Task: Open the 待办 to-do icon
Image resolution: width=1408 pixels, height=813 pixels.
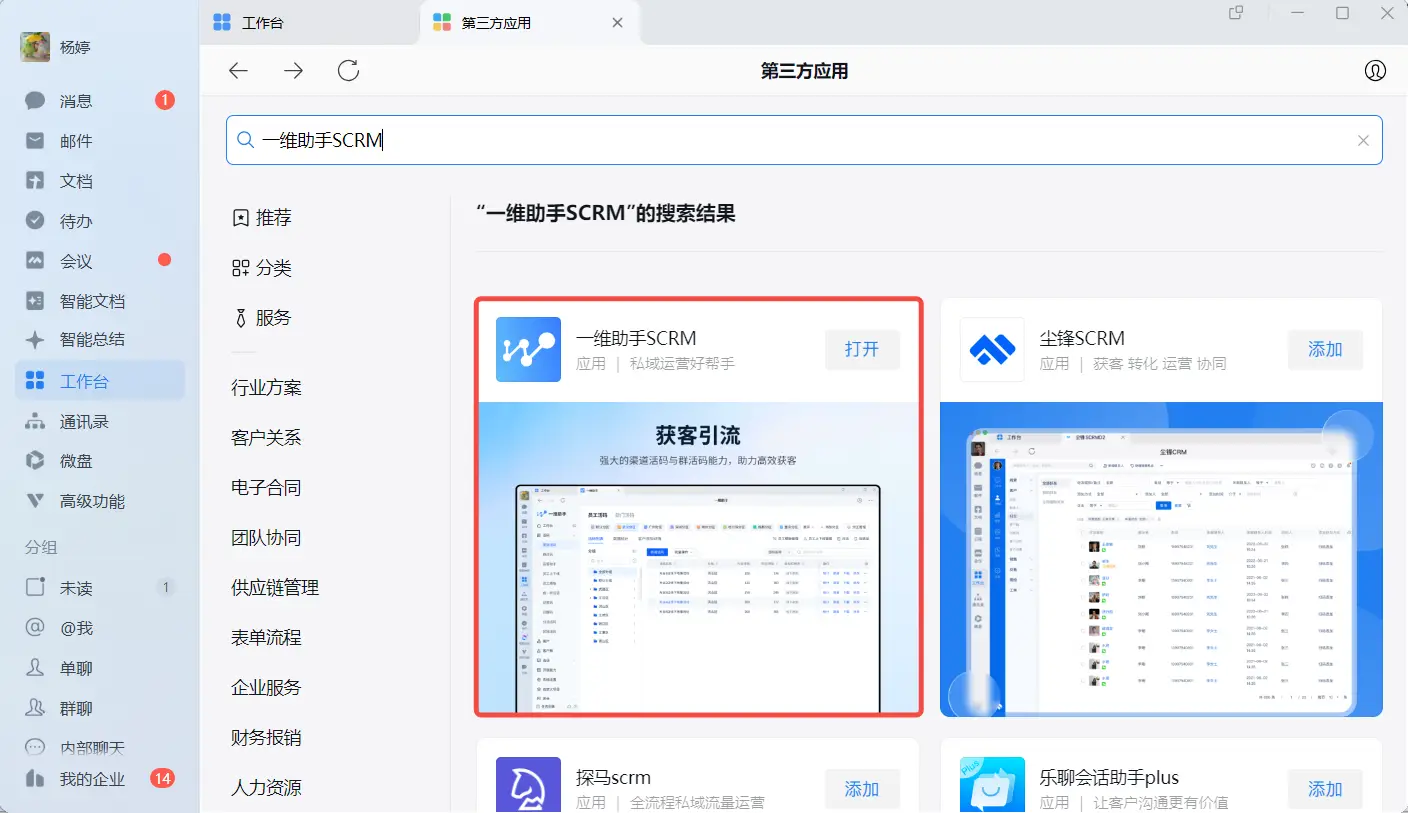Action: [x=35, y=221]
